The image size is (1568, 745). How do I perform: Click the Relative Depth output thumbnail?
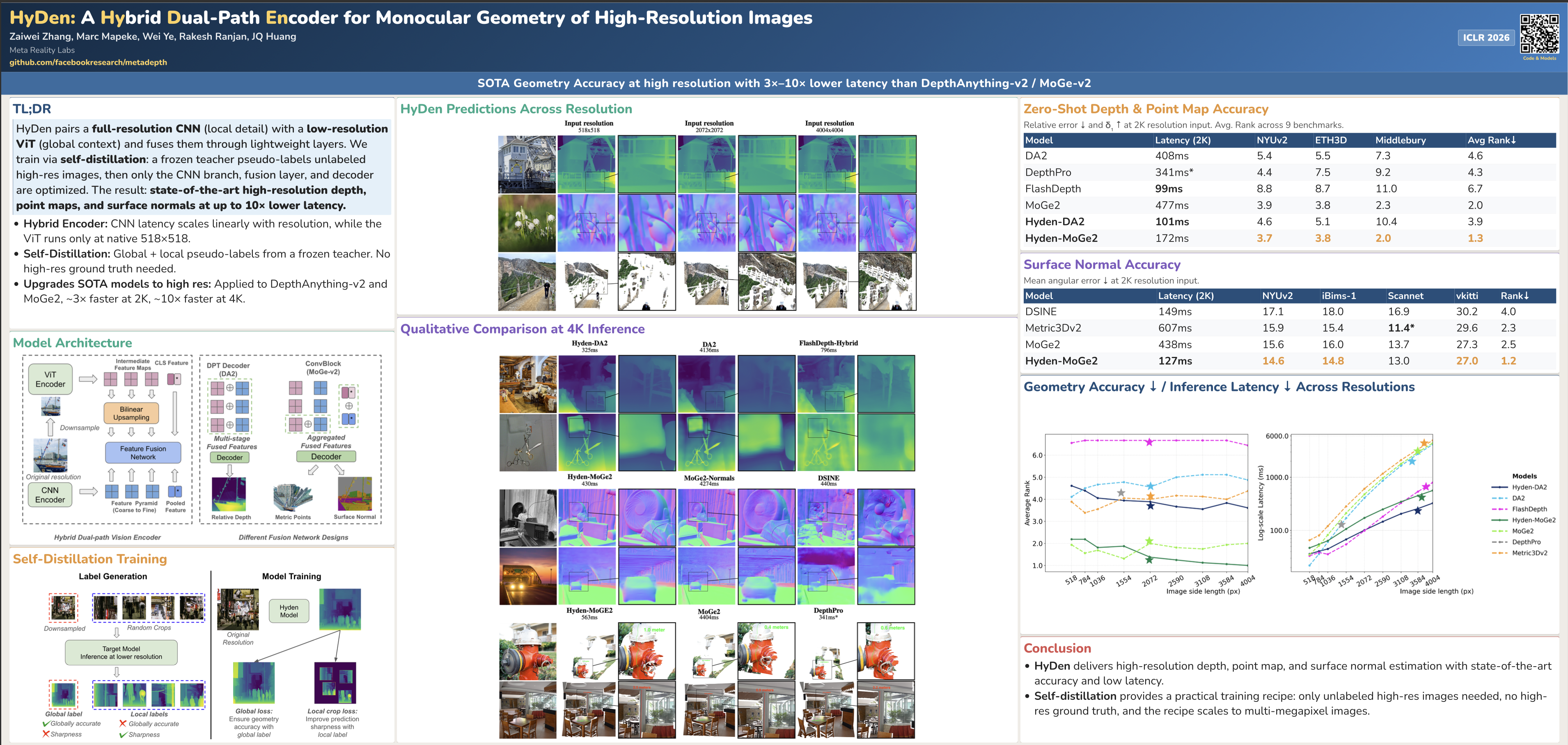click(229, 494)
